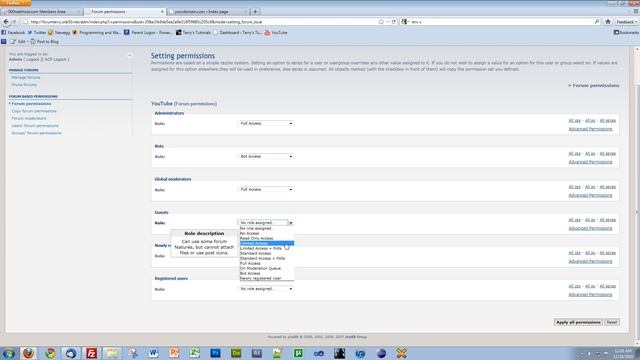Viewport: 640px width, 360px height.
Task: Open Global moderators role dropdown
Action: (266, 189)
